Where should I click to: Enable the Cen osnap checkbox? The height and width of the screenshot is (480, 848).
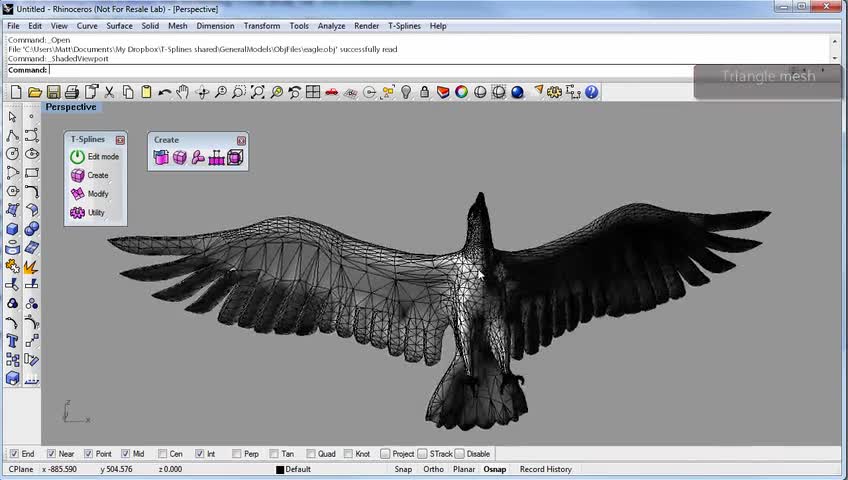pos(161,454)
